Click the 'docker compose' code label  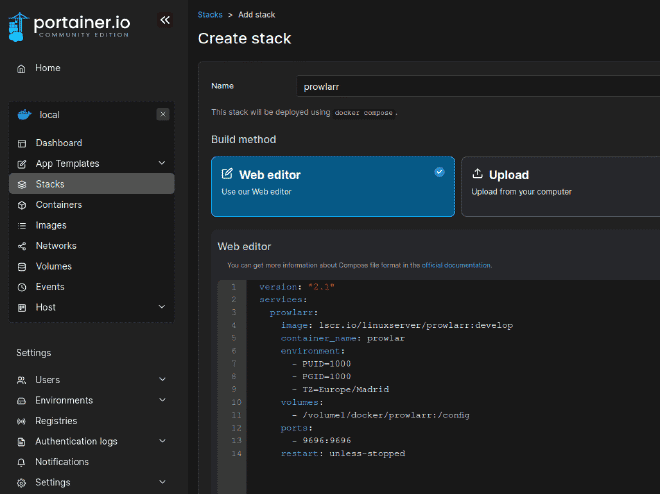364,113
